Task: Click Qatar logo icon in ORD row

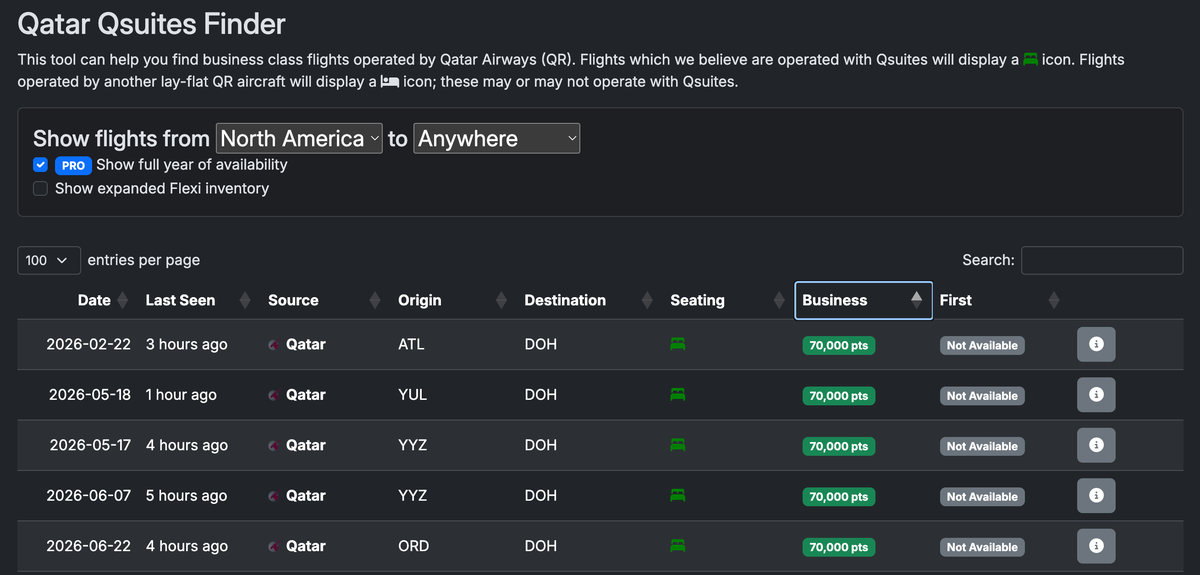Action: click(275, 547)
